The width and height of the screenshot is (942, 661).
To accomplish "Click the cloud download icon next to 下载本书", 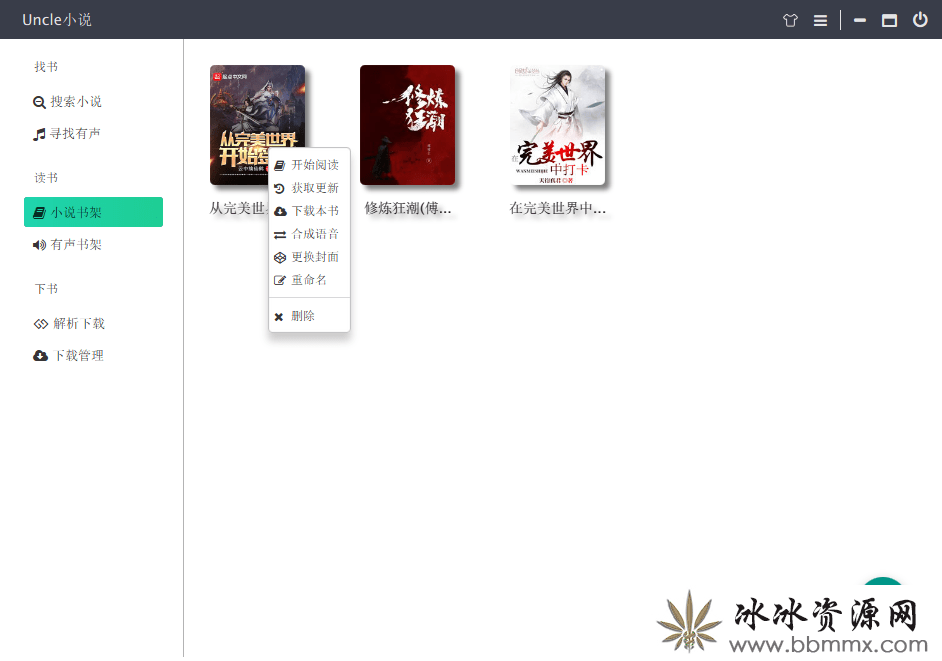I will pyautogui.click(x=280, y=212).
